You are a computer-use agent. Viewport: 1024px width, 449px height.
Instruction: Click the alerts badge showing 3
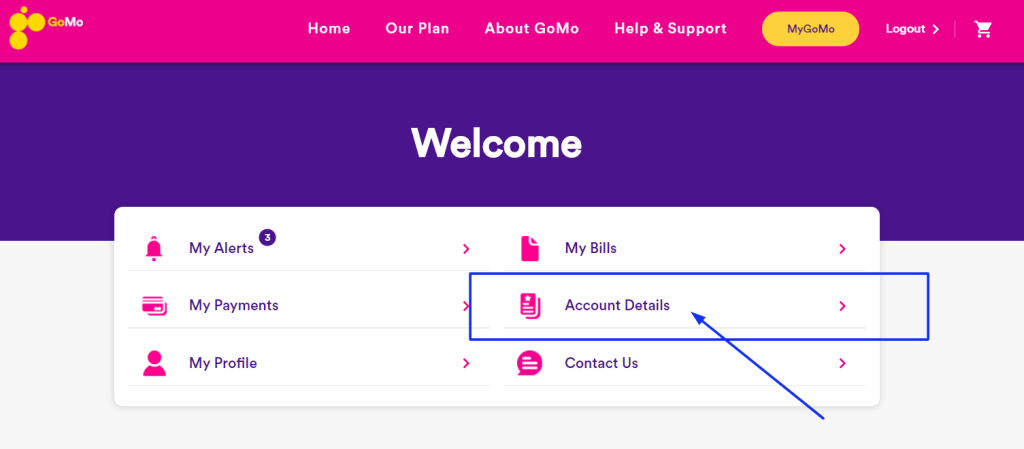coord(267,237)
